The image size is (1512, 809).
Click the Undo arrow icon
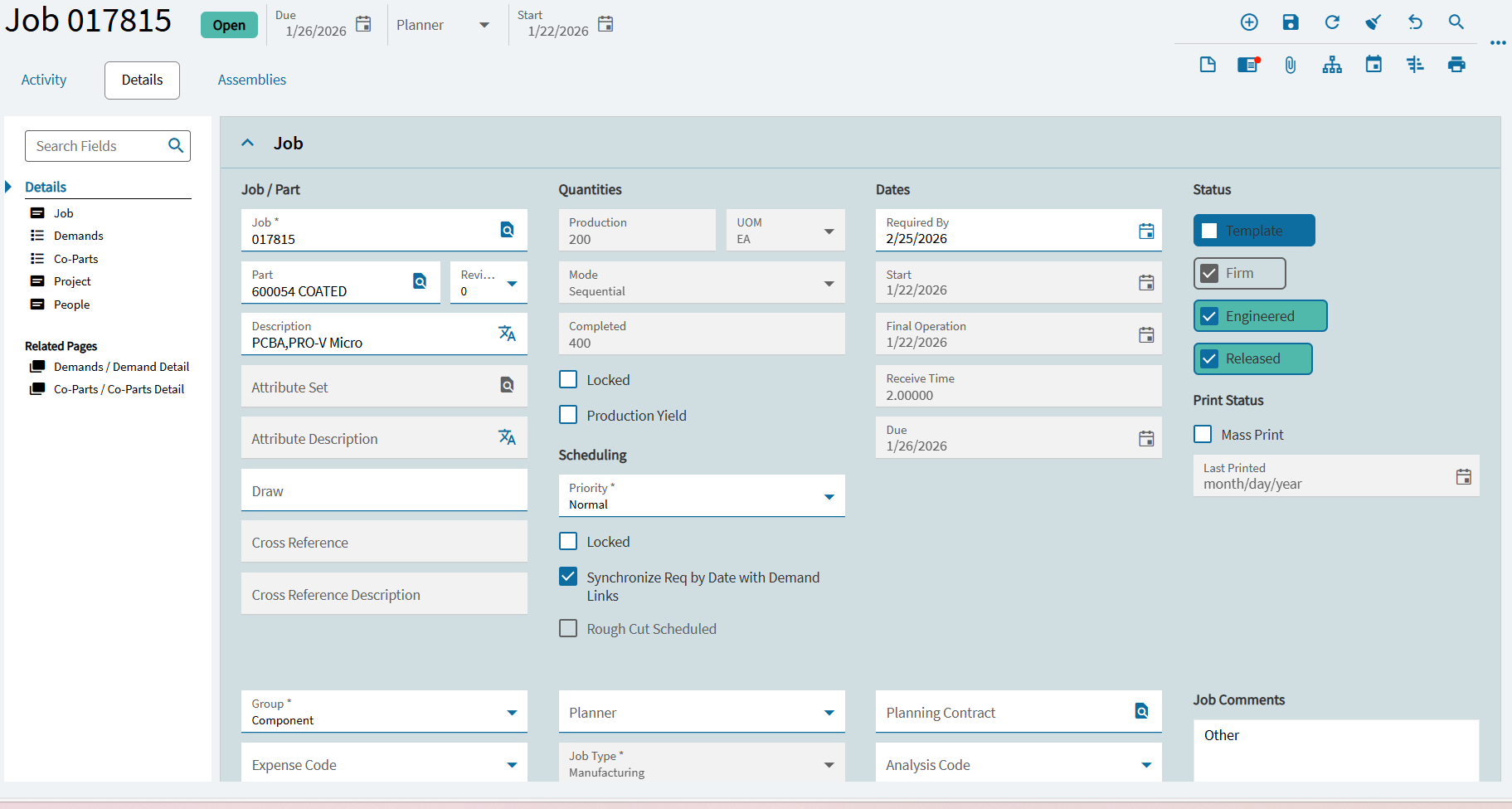pyautogui.click(x=1415, y=22)
